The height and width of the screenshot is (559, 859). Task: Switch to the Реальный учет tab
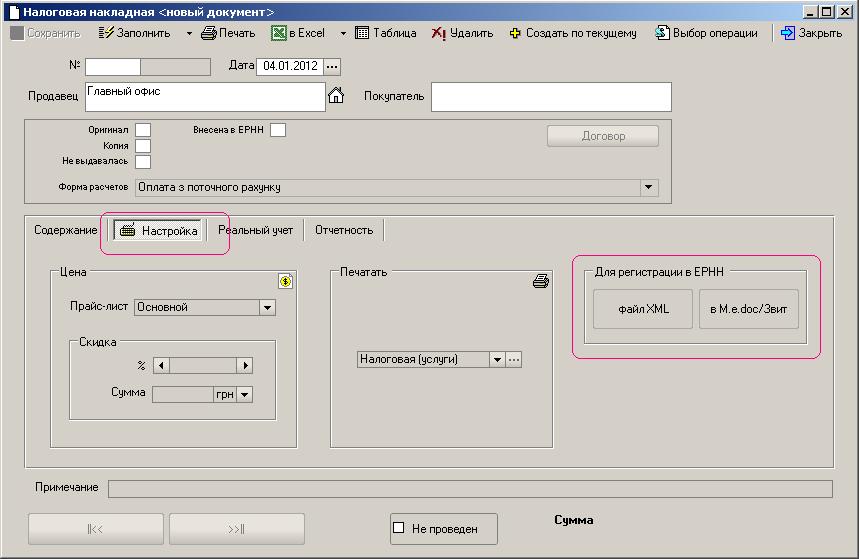pyautogui.click(x=256, y=230)
